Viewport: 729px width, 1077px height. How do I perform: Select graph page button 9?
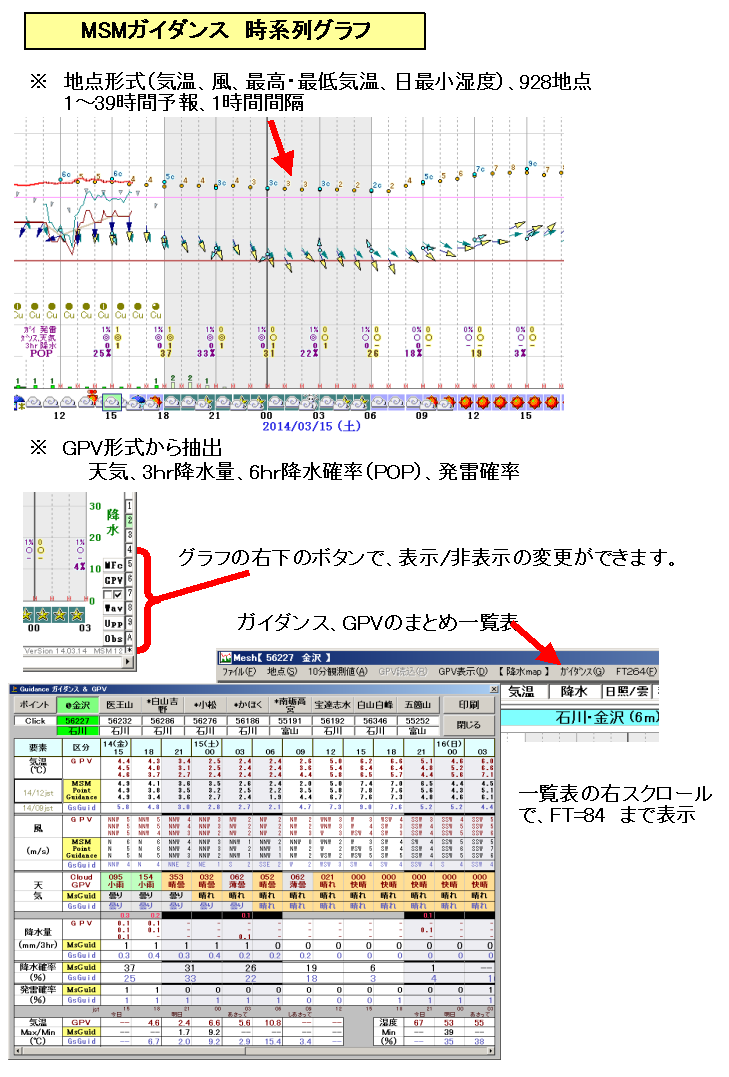(129, 623)
